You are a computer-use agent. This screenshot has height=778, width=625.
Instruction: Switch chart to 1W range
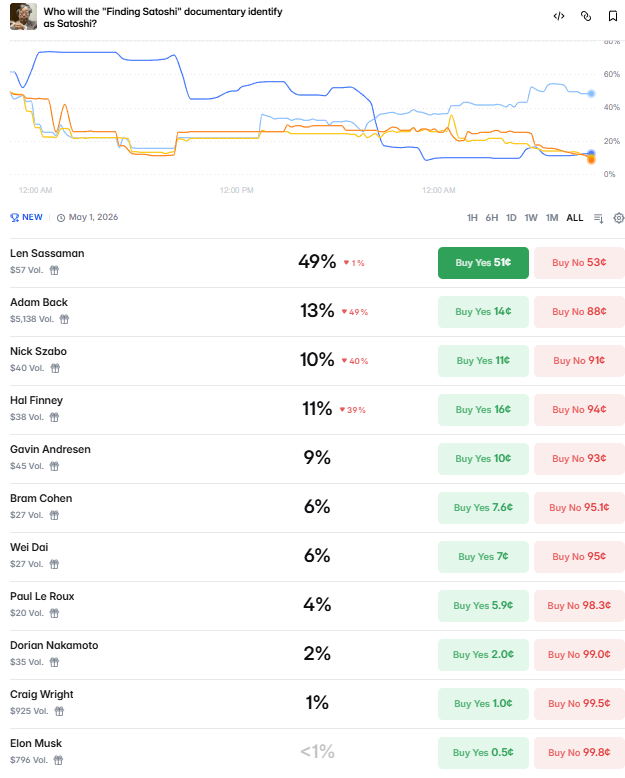(x=531, y=218)
